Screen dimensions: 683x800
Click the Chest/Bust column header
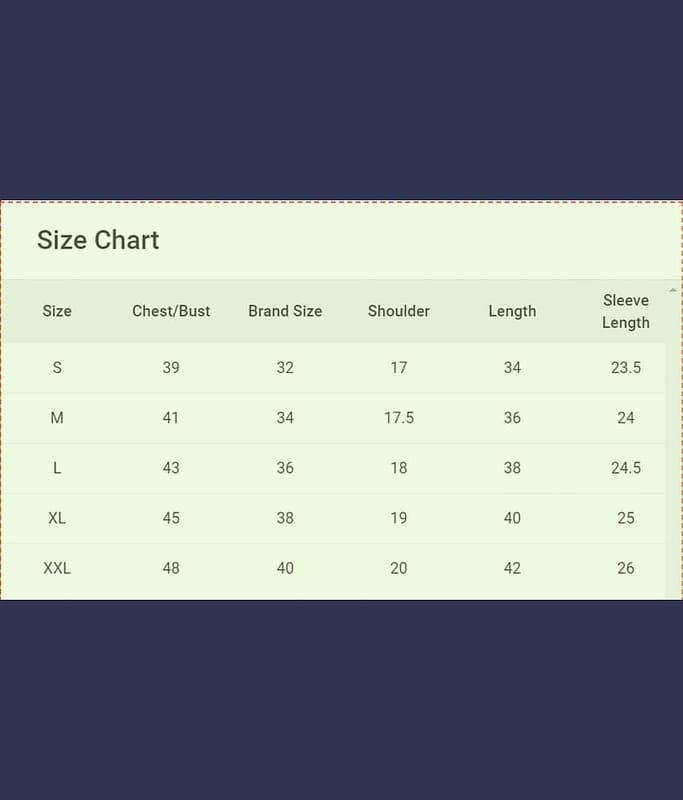point(171,311)
